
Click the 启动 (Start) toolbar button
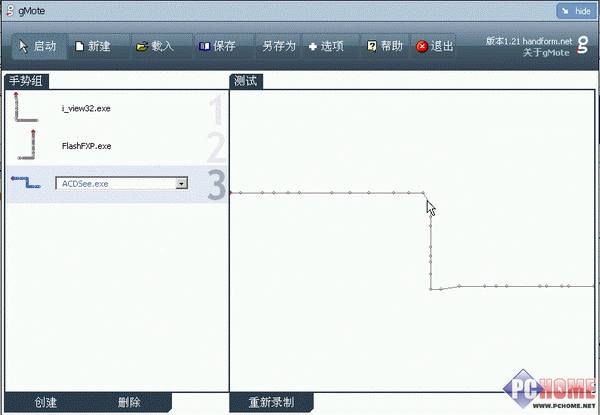pyautogui.click(x=39, y=47)
